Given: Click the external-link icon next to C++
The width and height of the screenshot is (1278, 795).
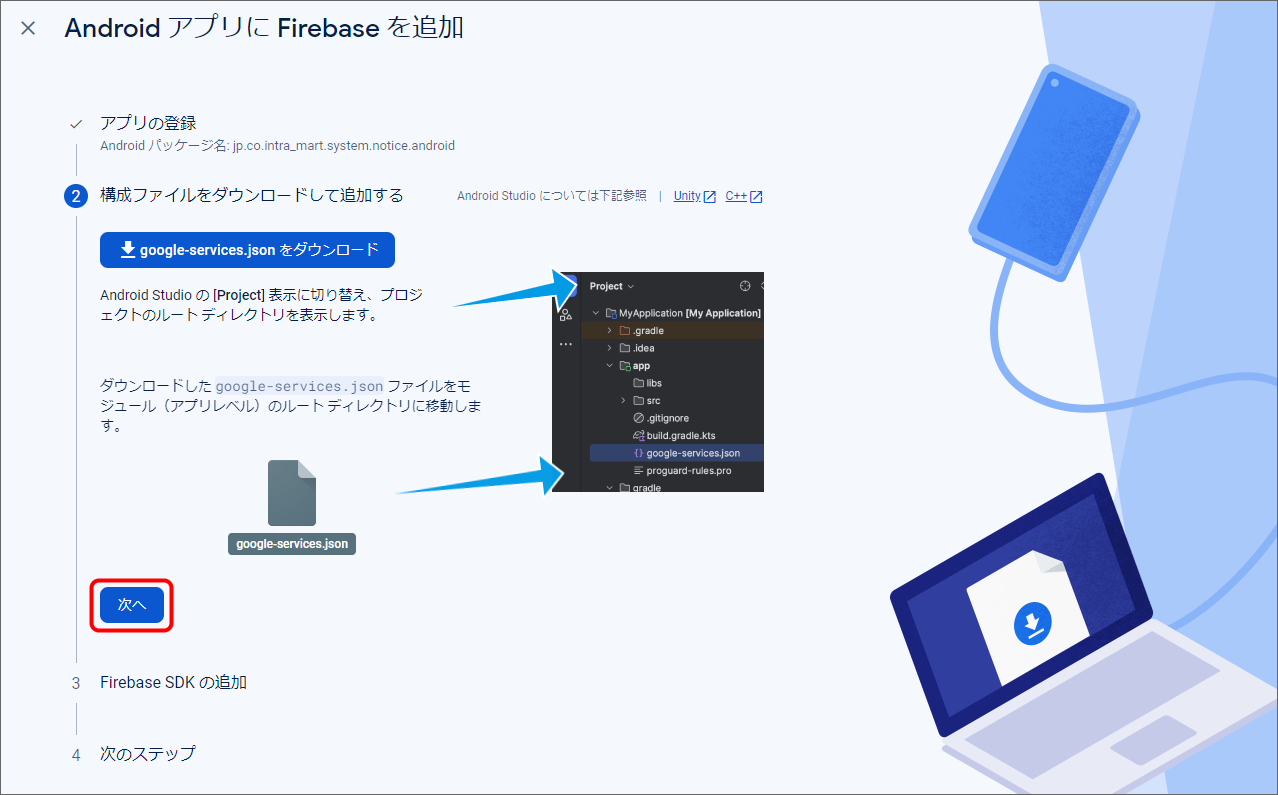Looking at the screenshot, I should (756, 197).
